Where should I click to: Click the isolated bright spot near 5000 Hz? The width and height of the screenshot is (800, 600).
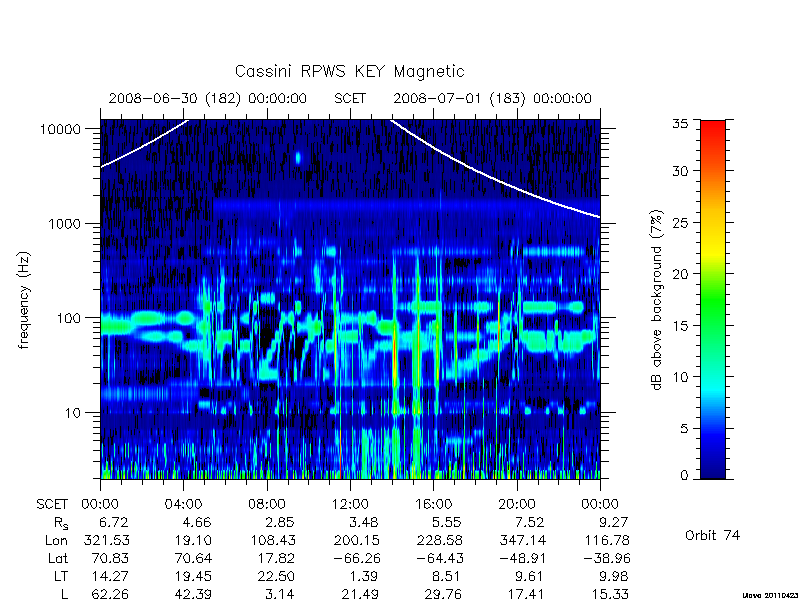[x=298, y=158]
